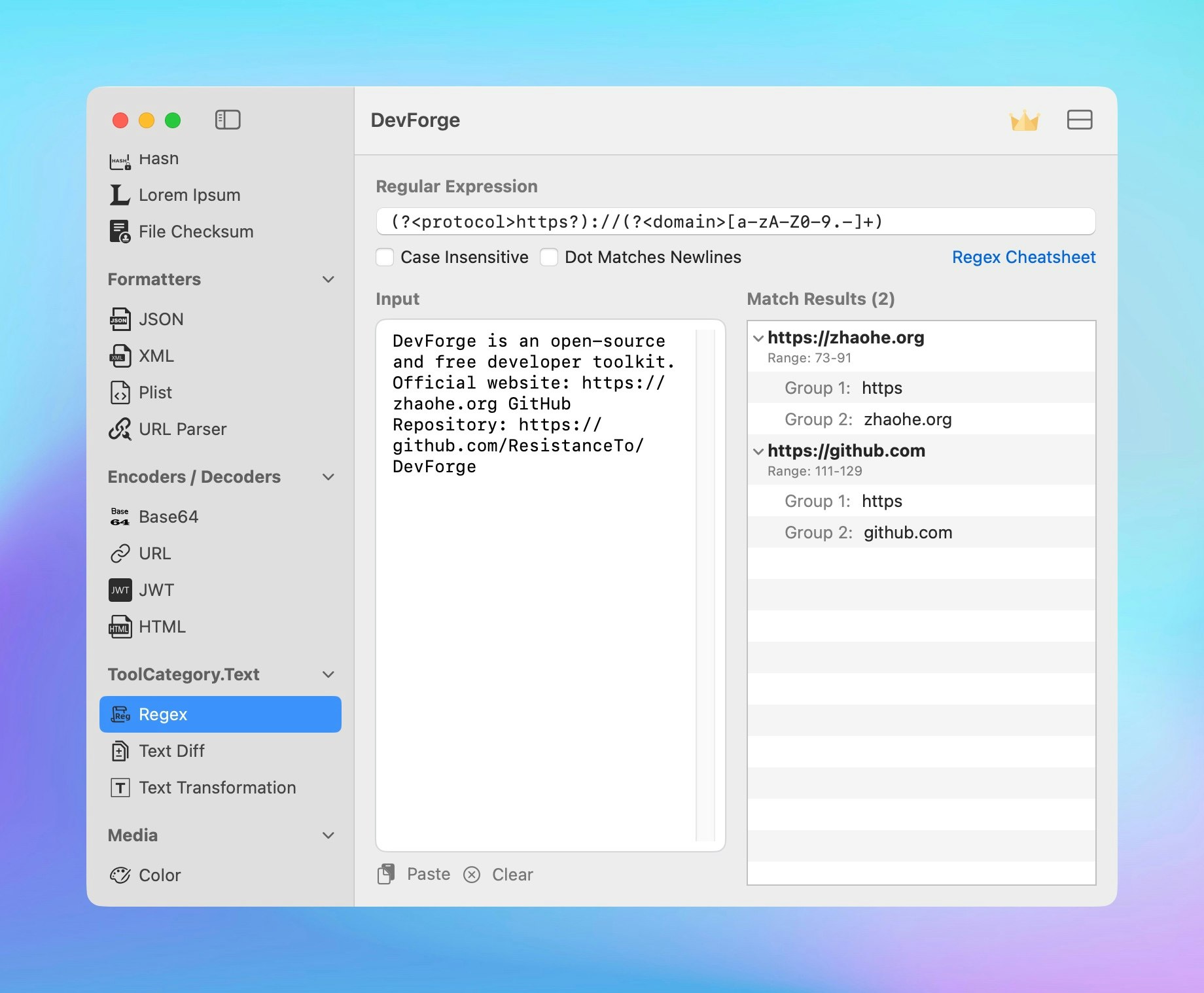This screenshot has width=1204, height=993.
Task: Enable the Case Insensitive checkbox
Action: (x=385, y=257)
